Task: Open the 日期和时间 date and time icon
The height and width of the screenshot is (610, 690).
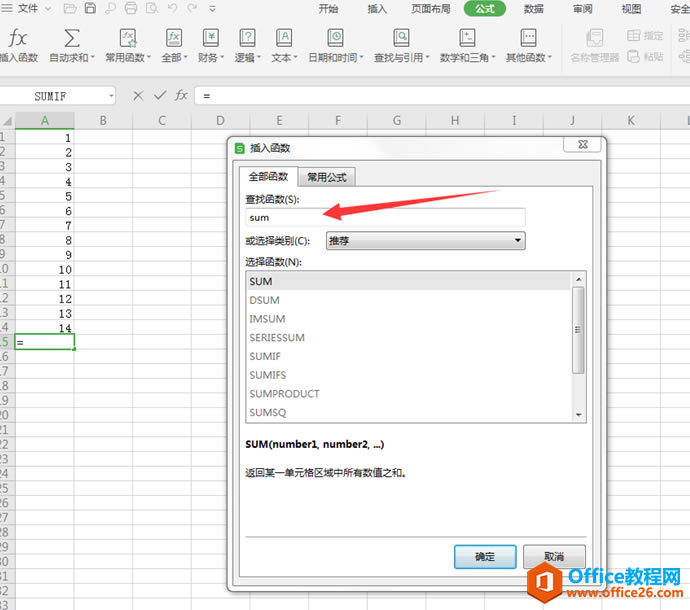Action: click(x=335, y=38)
